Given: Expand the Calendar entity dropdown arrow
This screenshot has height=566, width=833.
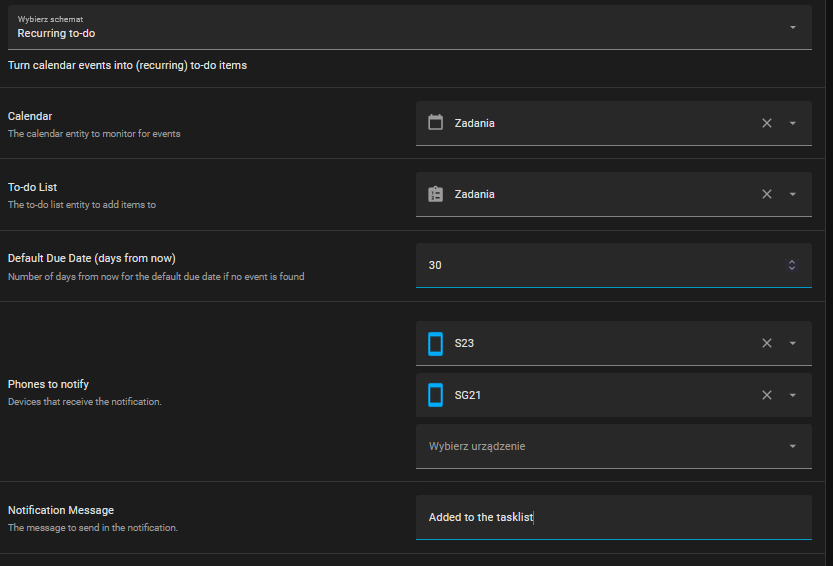Looking at the screenshot, I should [792, 123].
